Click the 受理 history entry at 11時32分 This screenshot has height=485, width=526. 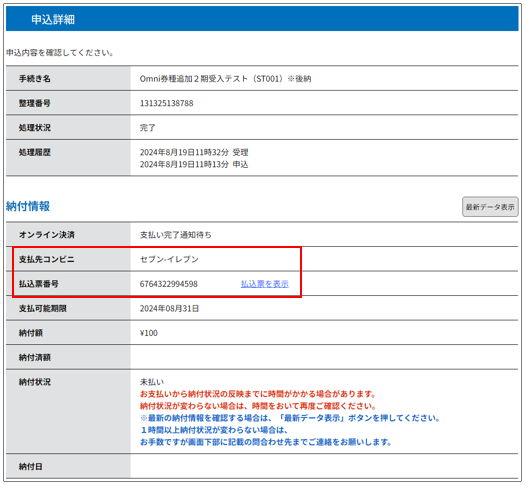tap(194, 152)
